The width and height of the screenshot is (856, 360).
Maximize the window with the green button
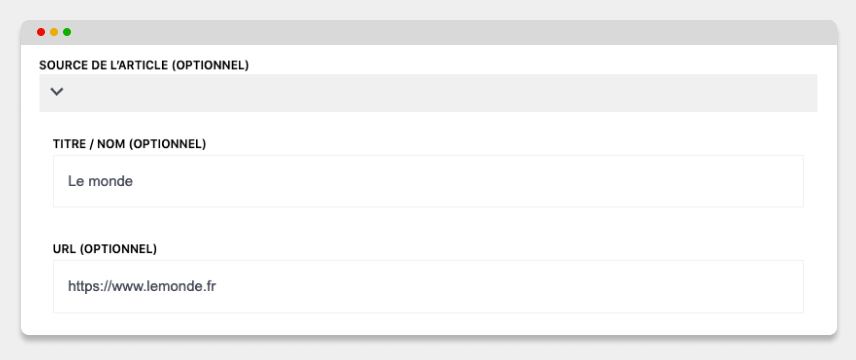tap(67, 32)
